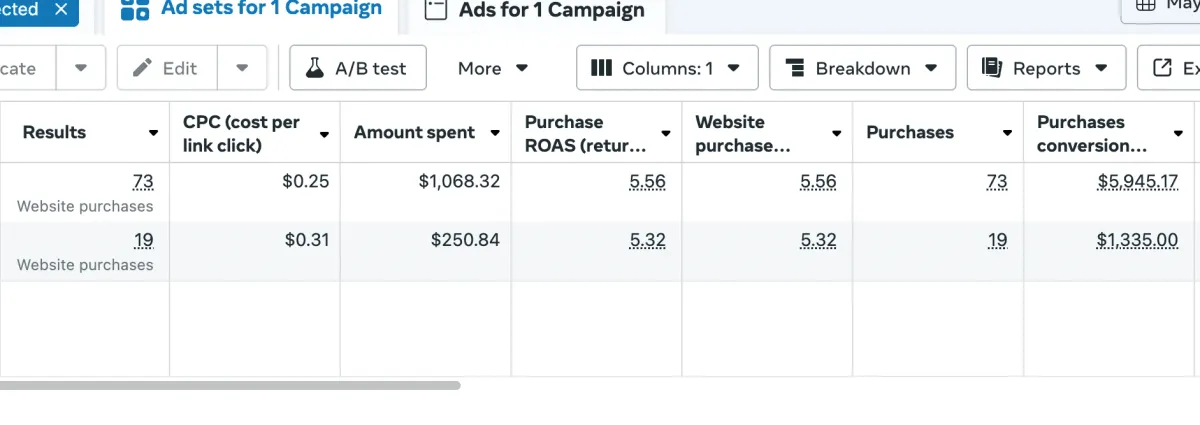Expand the Duplicate options arrow
The image size is (1200, 425).
tap(82, 68)
